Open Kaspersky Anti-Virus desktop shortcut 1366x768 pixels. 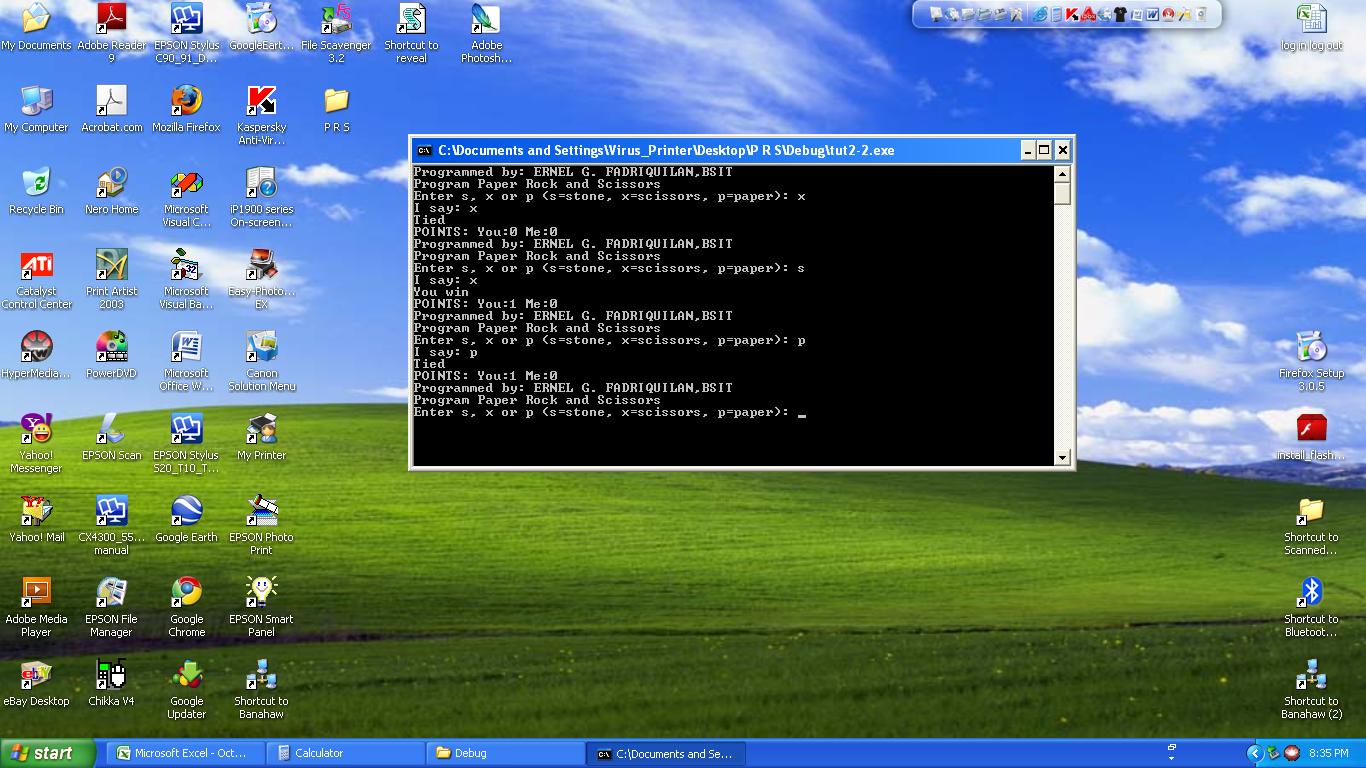pos(261,115)
